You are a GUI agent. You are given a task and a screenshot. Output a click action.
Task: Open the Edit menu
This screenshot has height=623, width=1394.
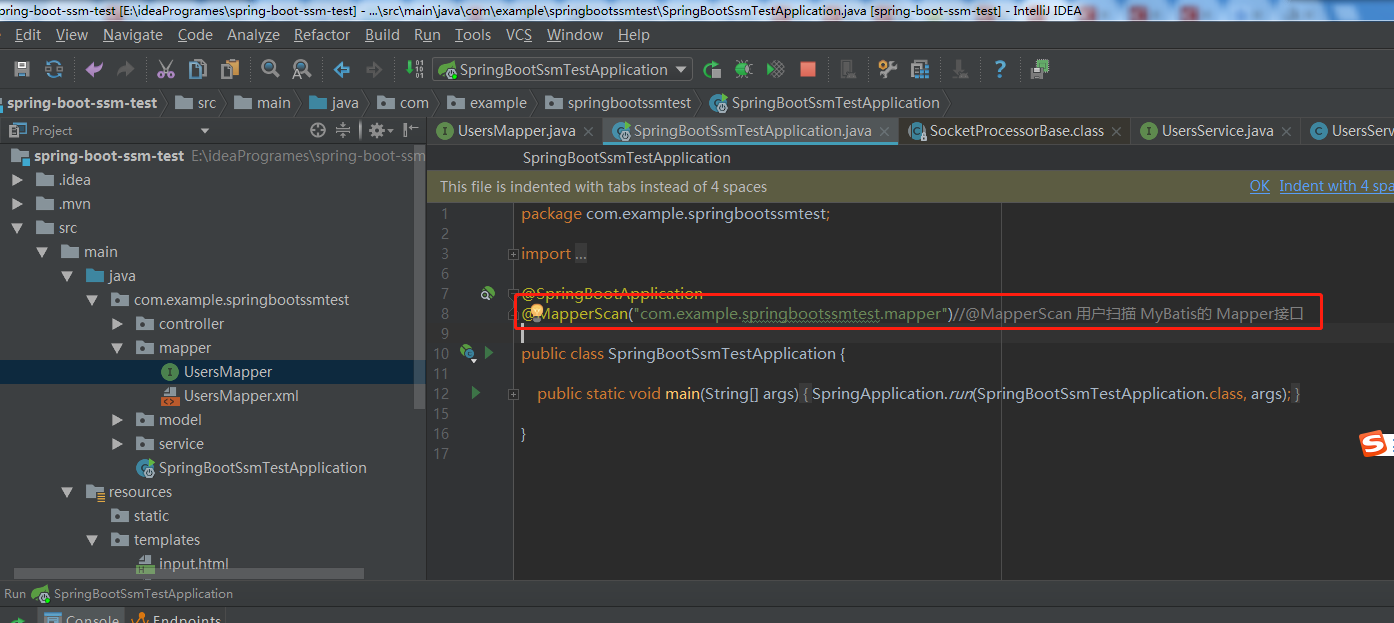(x=28, y=34)
